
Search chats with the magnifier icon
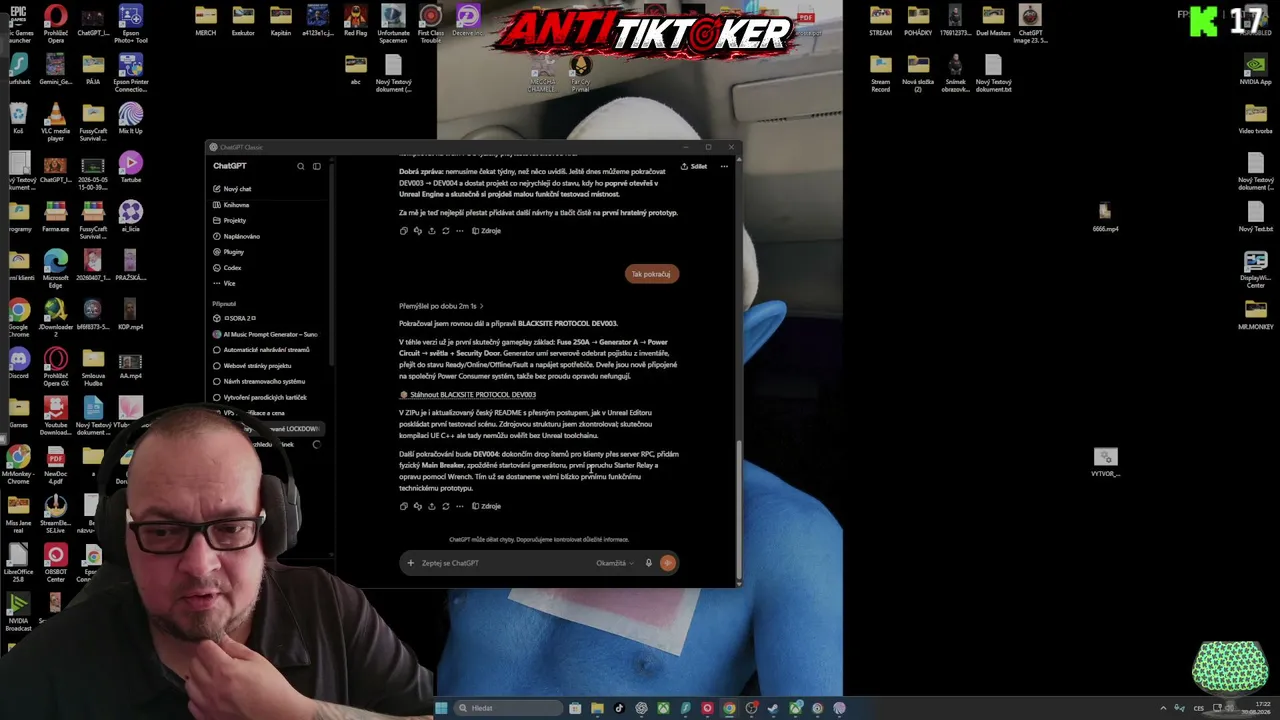coord(300,166)
